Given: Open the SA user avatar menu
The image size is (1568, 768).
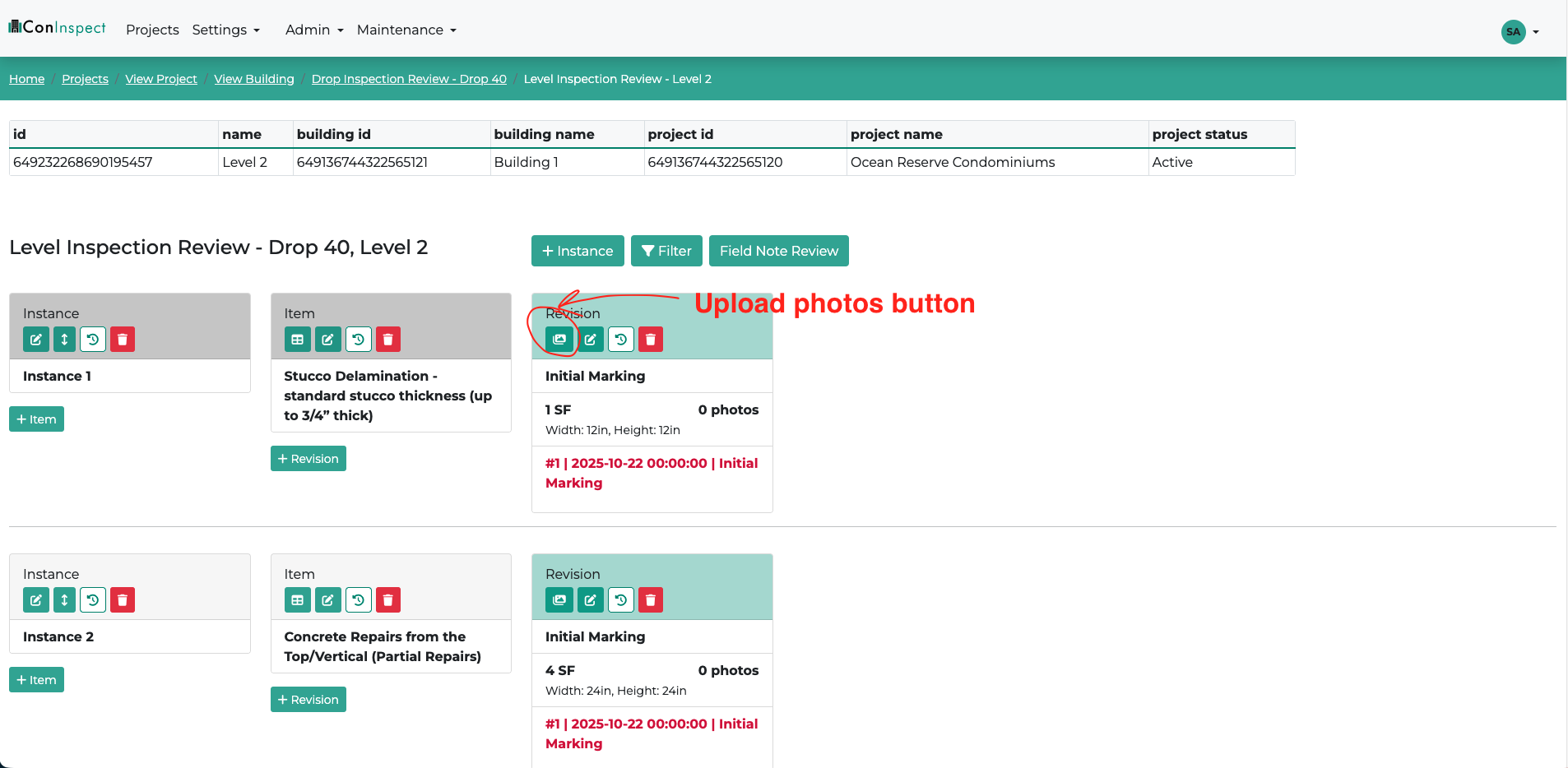Looking at the screenshot, I should [x=1519, y=32].
